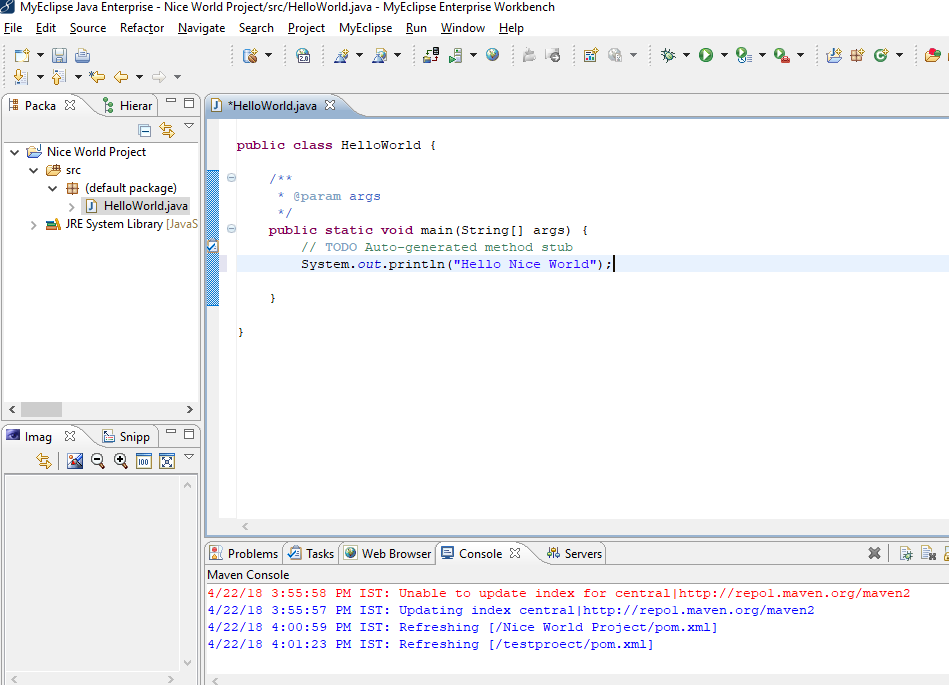
Task: Click Package Explorer scroll right arrow
Action: (x=189, y=409)
